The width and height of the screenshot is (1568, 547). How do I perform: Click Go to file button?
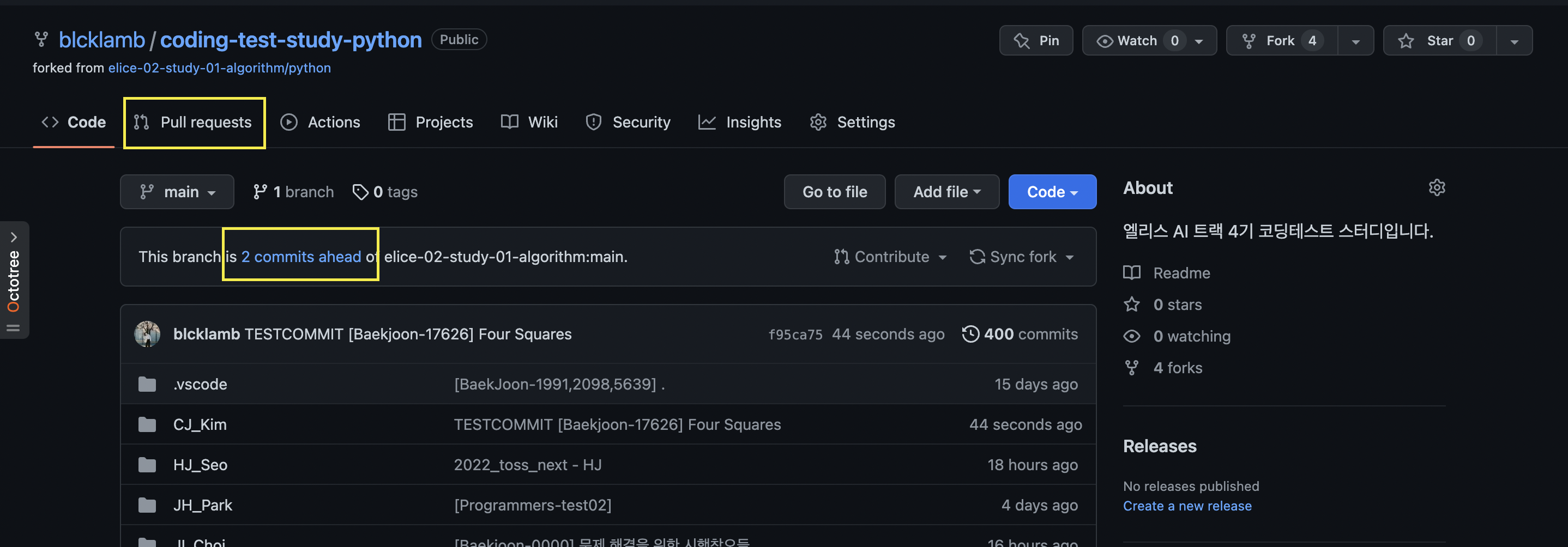[835, 192]
